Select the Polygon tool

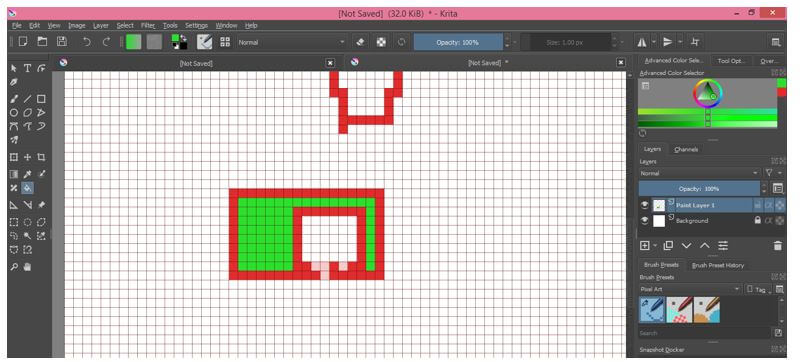click(x=28, y=113)
